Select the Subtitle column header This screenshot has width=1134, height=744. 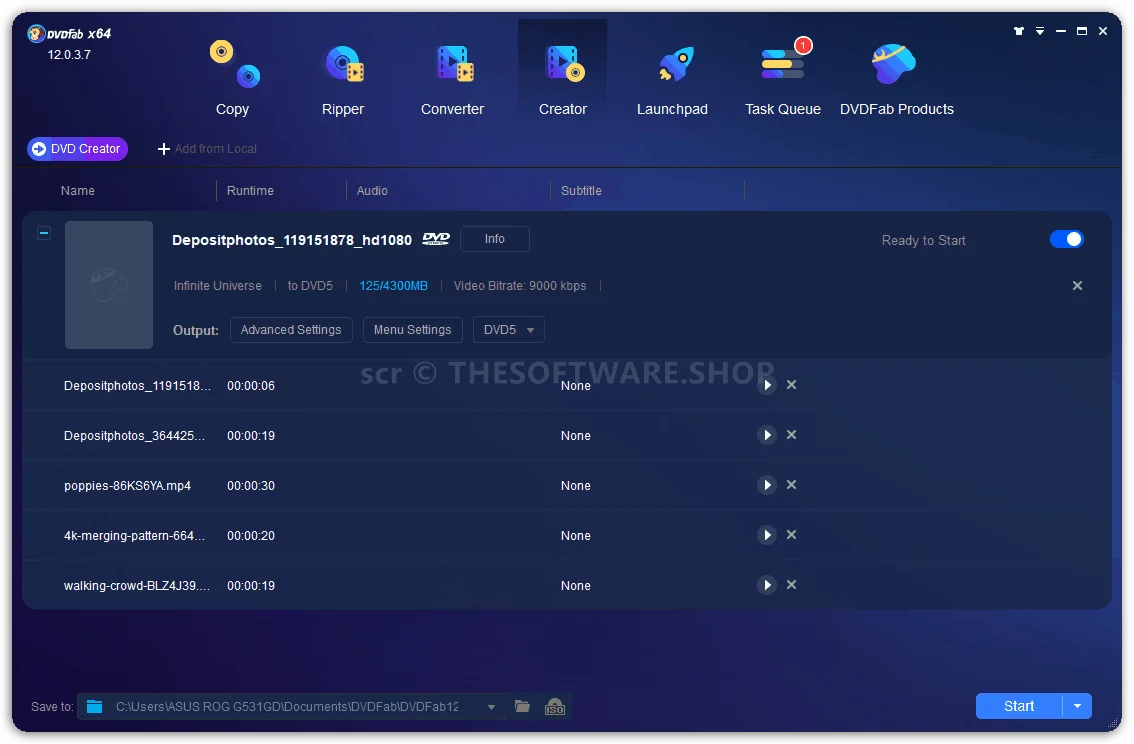(x=581, y=191)
